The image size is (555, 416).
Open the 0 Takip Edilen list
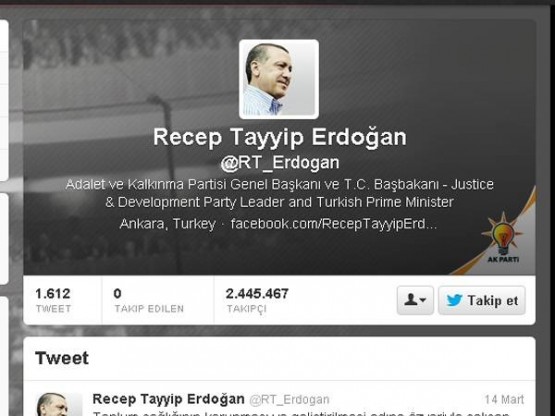click(x=149, y=300)
